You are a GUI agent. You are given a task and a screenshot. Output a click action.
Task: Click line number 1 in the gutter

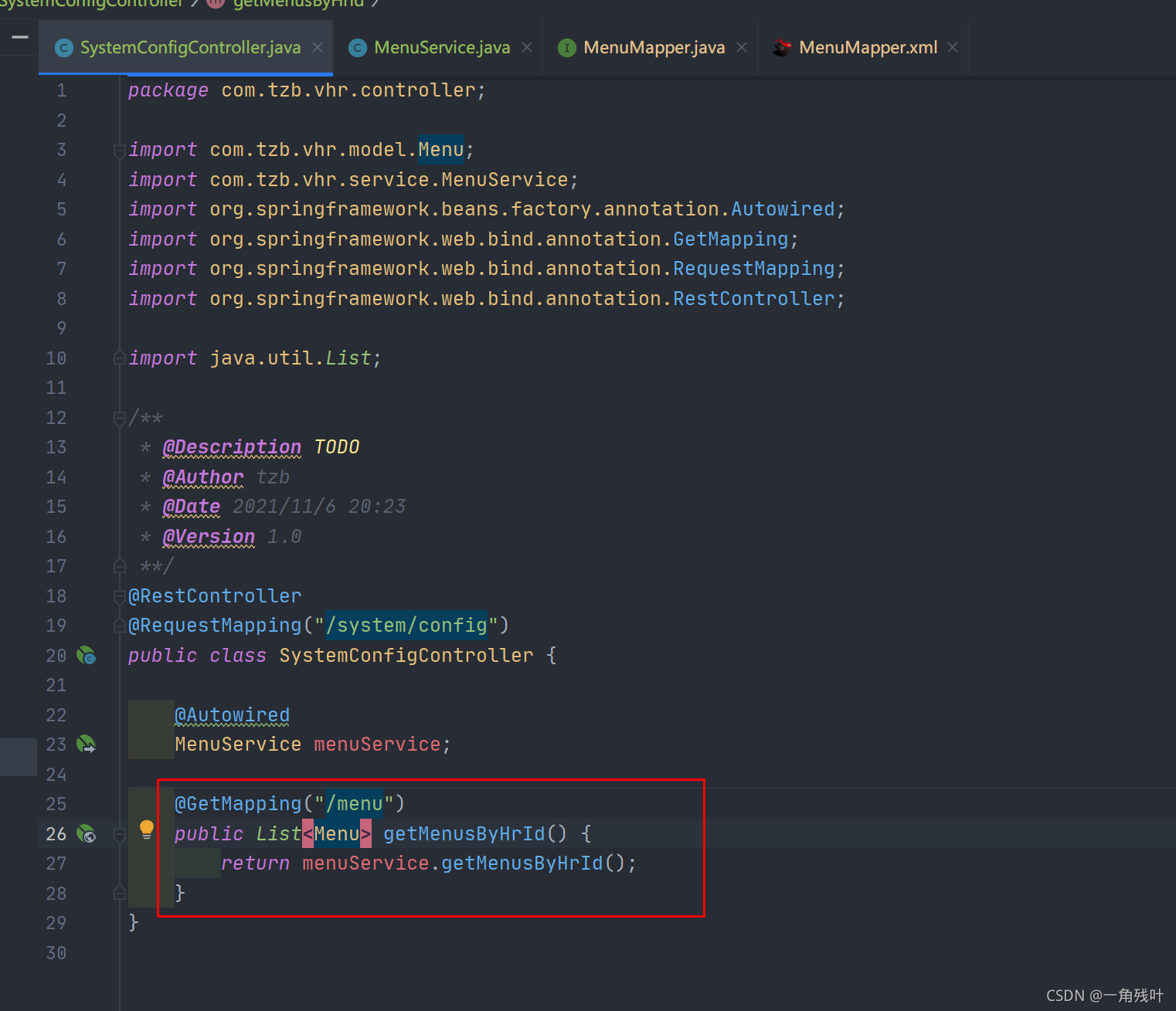[62, 90]
